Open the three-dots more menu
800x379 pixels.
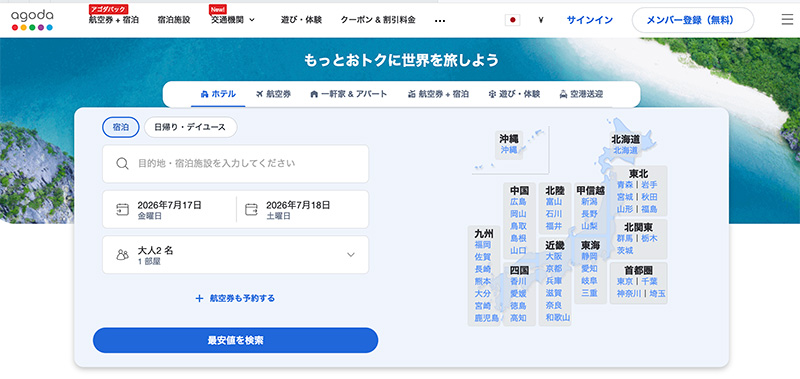(x=440, y=21)
